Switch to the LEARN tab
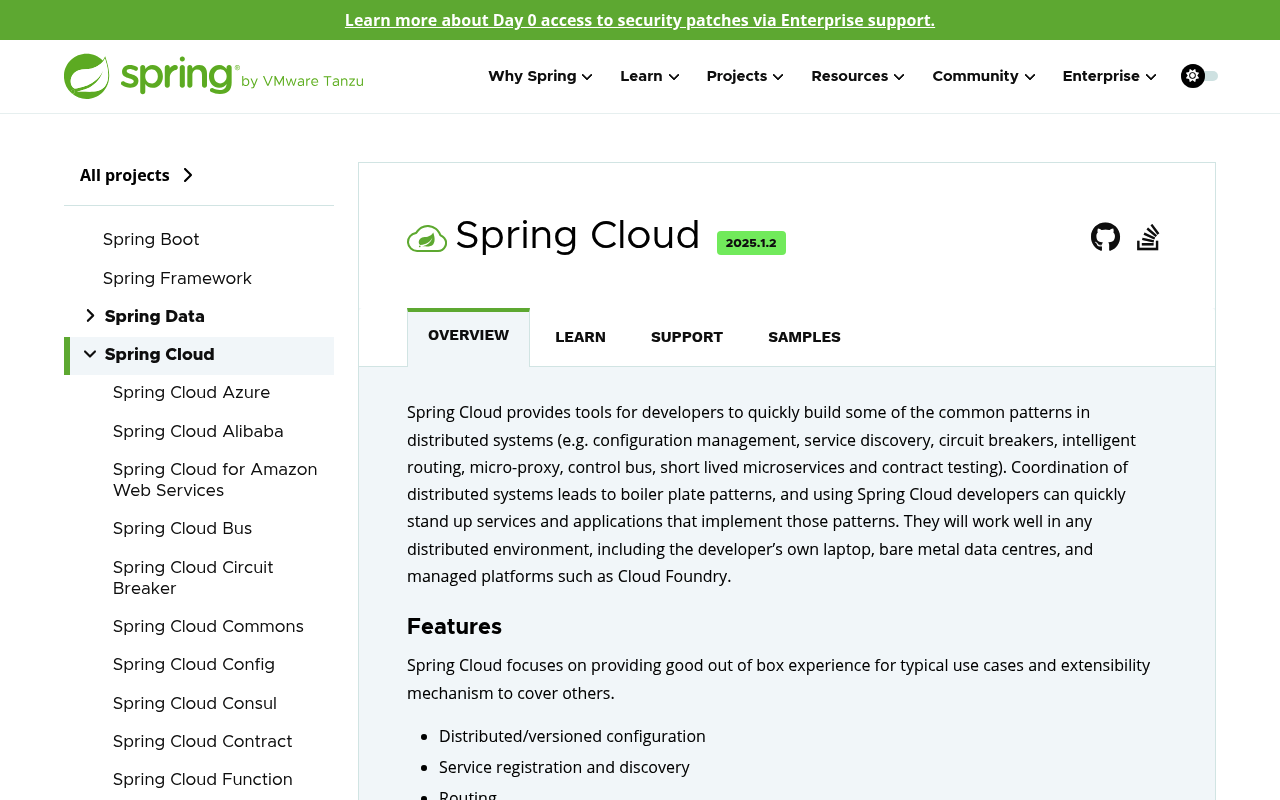Image resolution: width=1280 pixels, height=800 pixels. pos(580,337)
